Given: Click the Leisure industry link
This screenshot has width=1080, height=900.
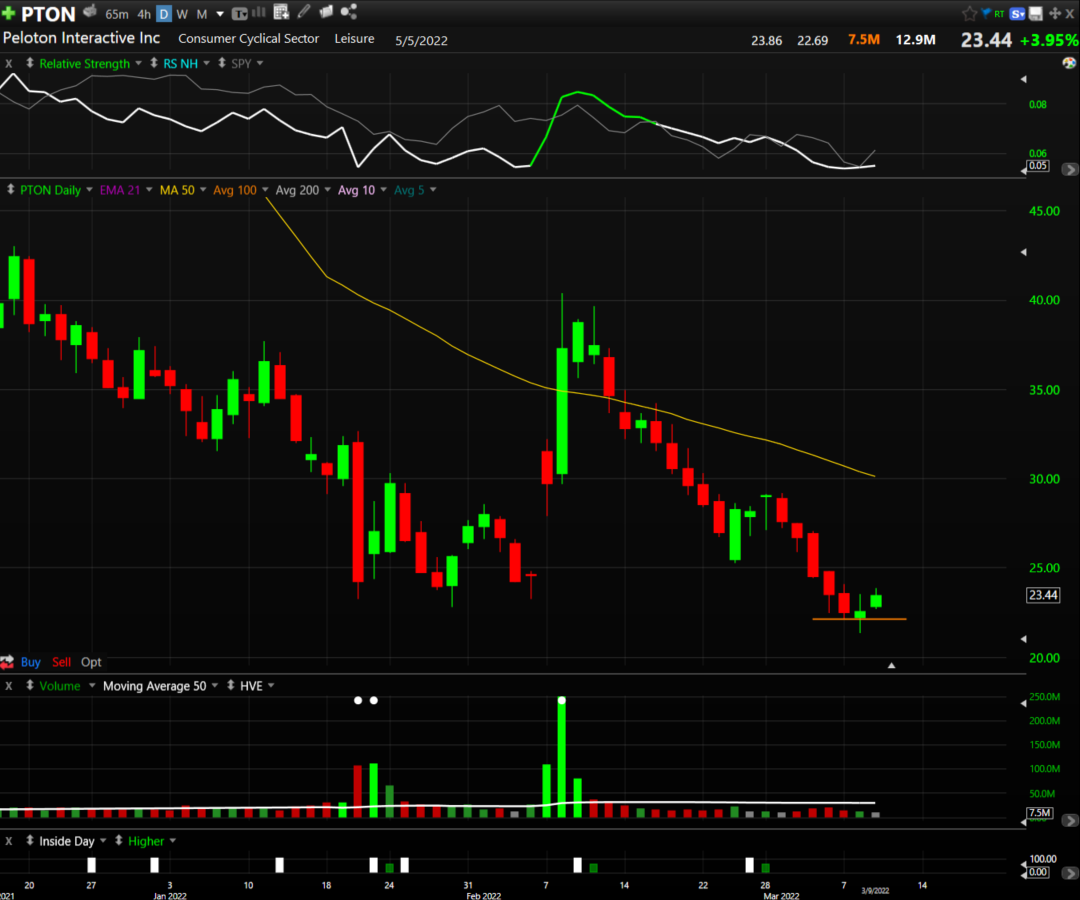Looking at the screenshot, I should coord(355,39).
